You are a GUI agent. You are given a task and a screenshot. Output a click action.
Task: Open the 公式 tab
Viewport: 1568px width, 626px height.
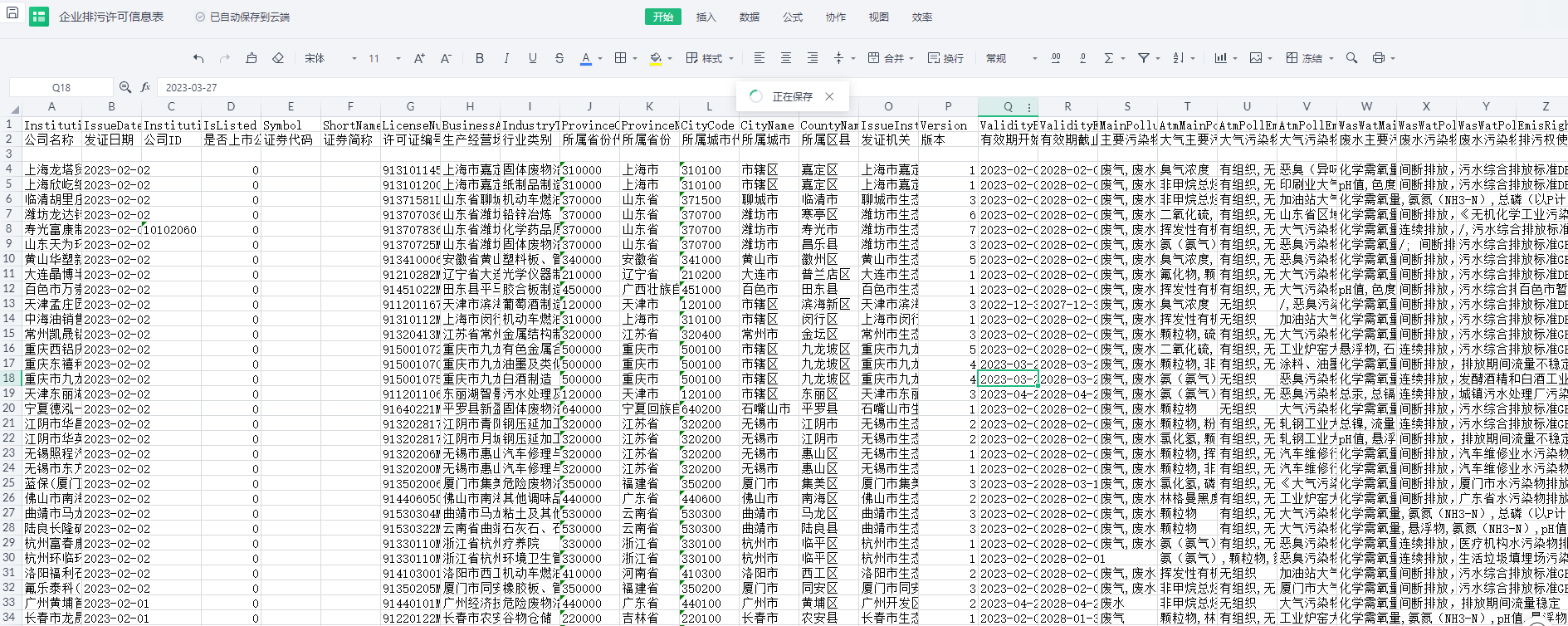[x=793, y=17]
